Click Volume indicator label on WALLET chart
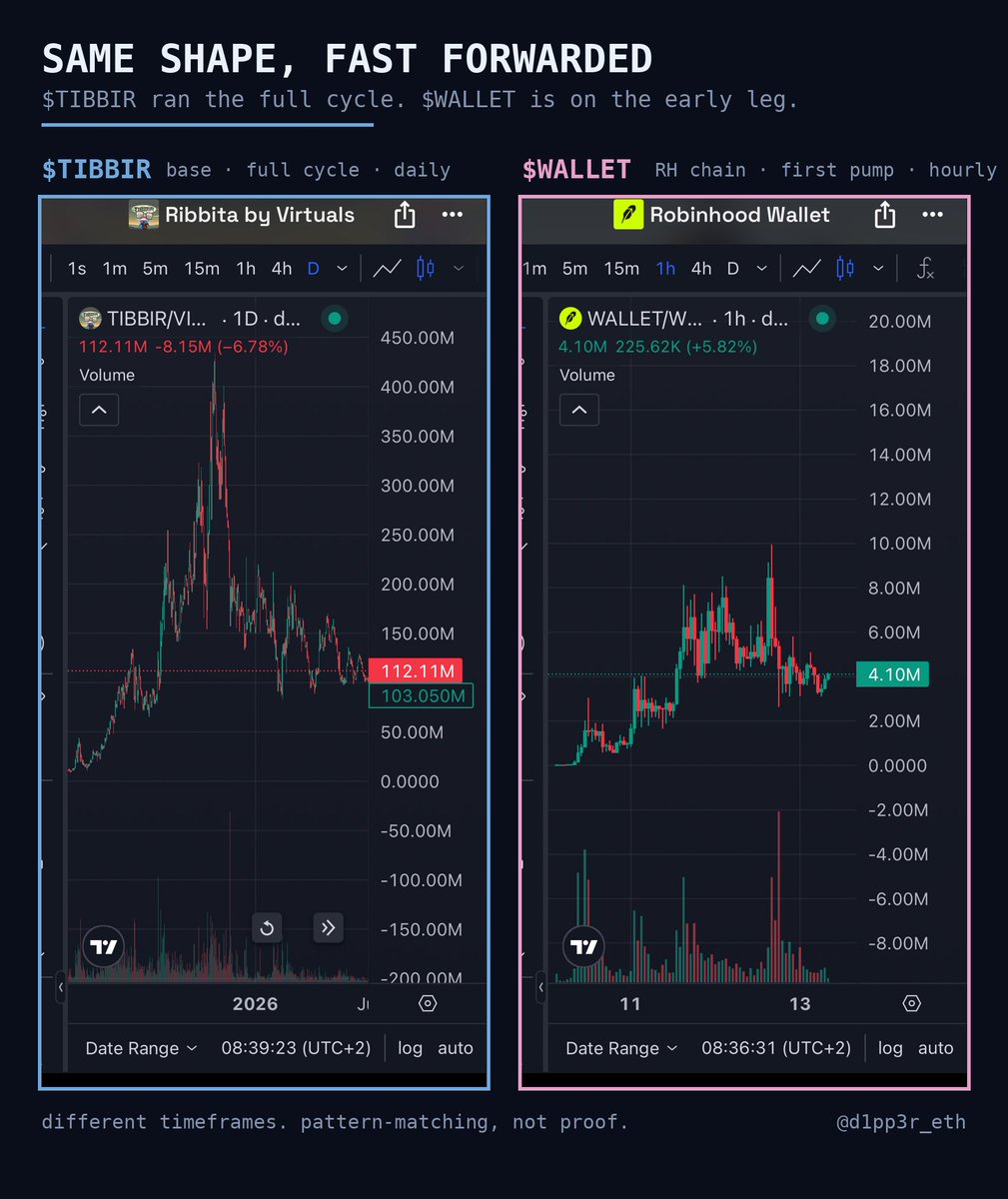Image resolution: width=1008 pixels, height=1199 pixels. point(587,375)
